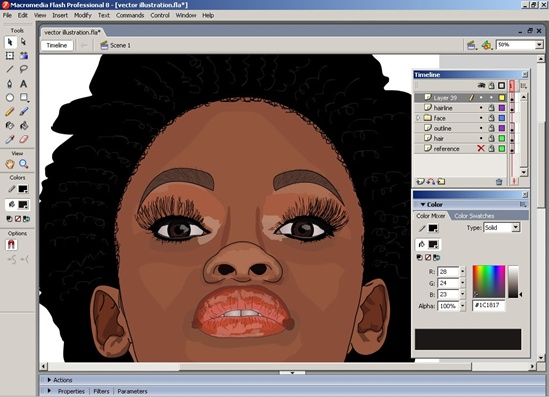
Task: Toggle visibility of reference layer red X
Action: [x=481, y=148]
